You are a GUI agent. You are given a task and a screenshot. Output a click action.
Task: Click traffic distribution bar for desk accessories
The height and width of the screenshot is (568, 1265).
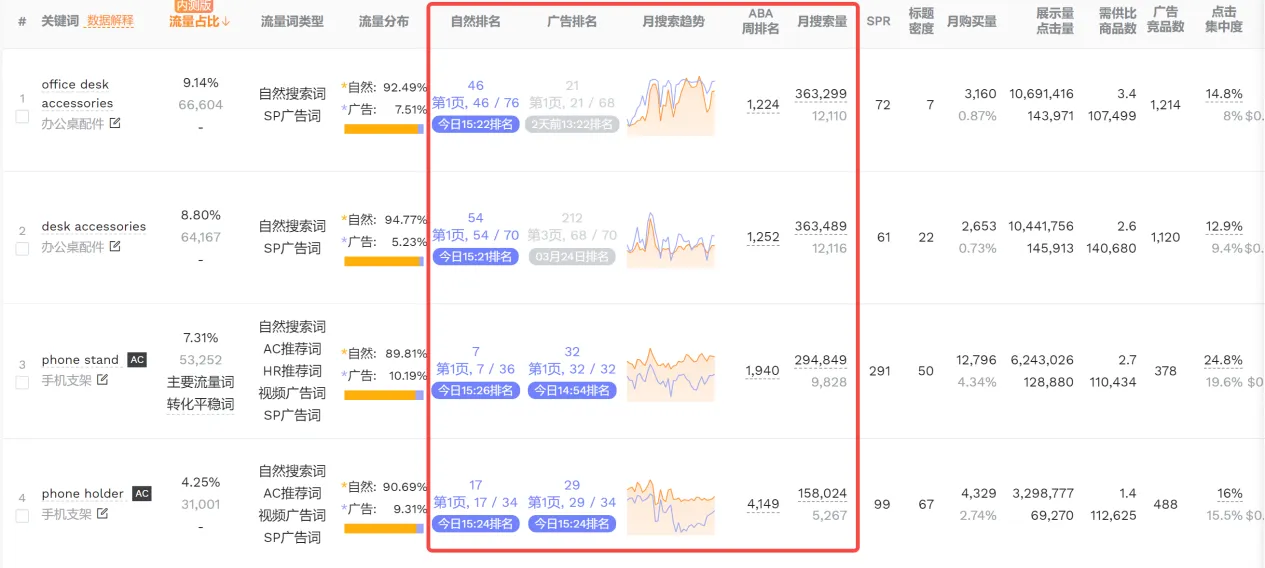[384, 261]
